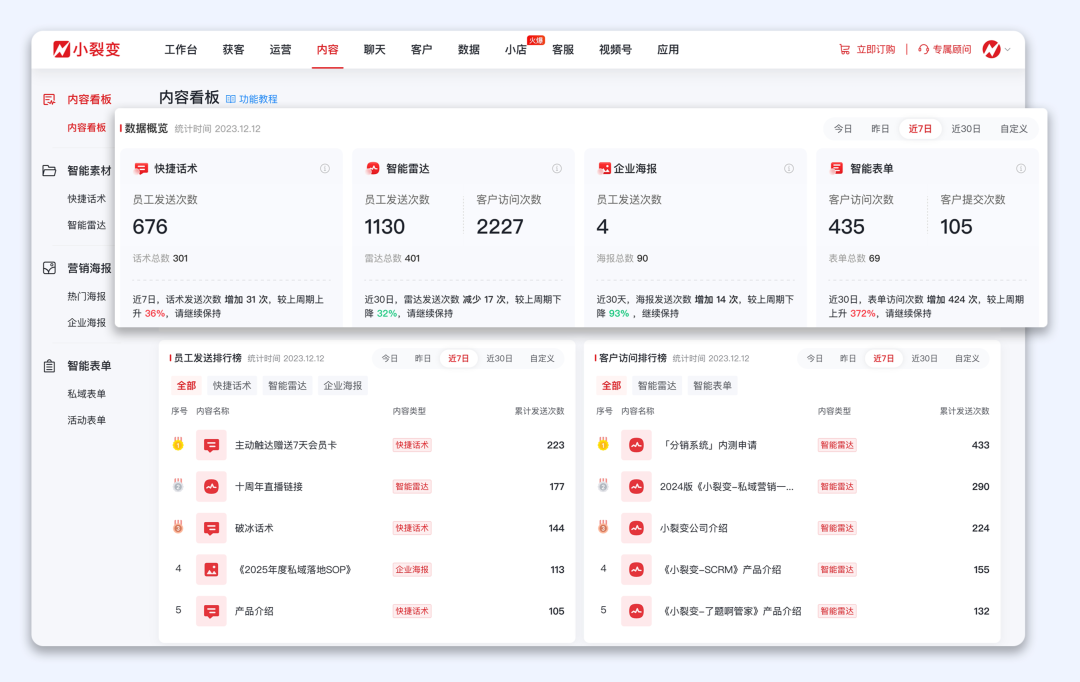The image size is (1080, 682).
Task: Select the 营销海报 sidebar icon
Action: click(x=47, y=268)
